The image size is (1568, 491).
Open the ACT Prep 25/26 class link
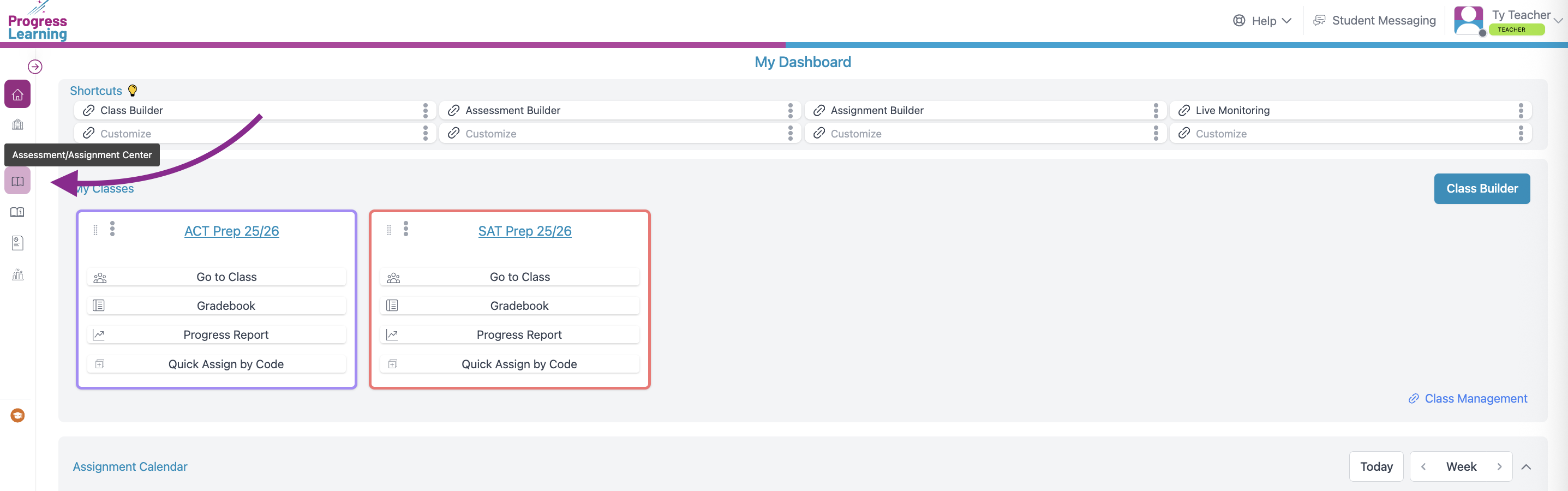tap(231, 231)
